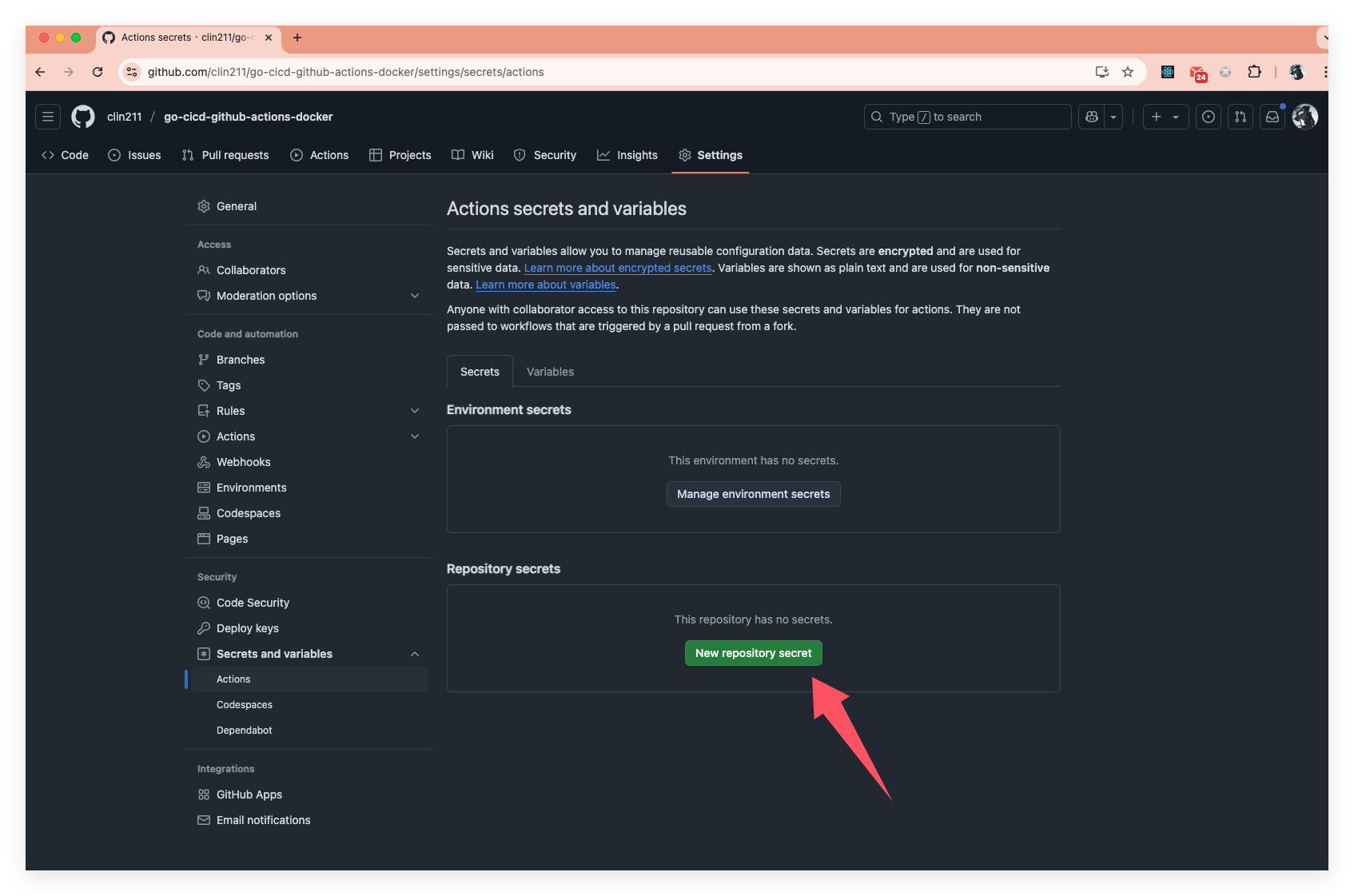
Task: Open the Insights repository tab
Action: [627, 155]
